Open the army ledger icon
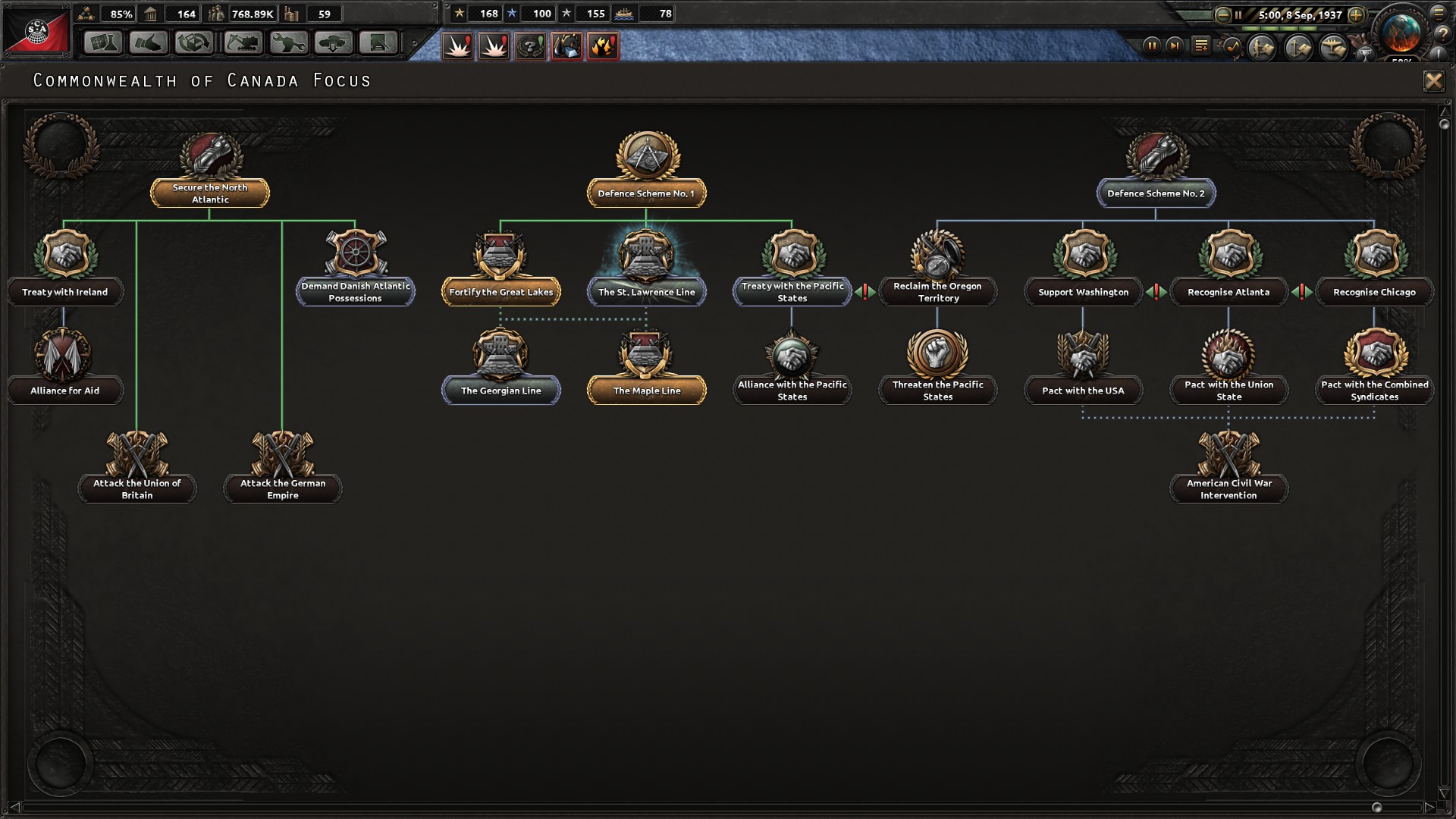 [1262, 48]
